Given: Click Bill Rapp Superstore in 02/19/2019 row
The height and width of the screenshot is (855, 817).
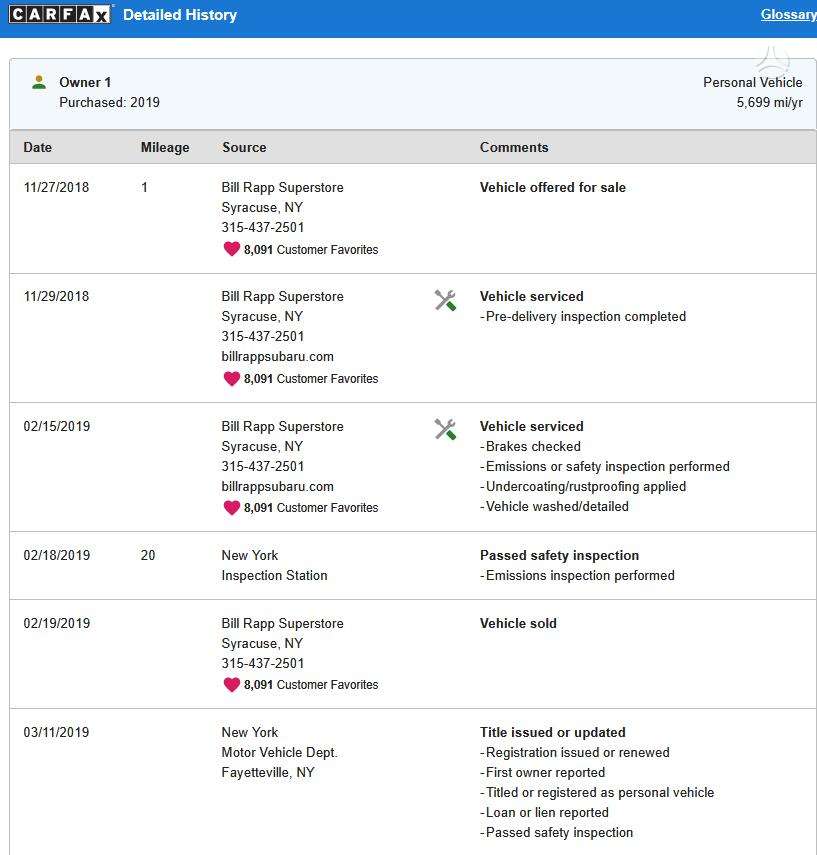Looking at the screenshot, I should (283, 623).
